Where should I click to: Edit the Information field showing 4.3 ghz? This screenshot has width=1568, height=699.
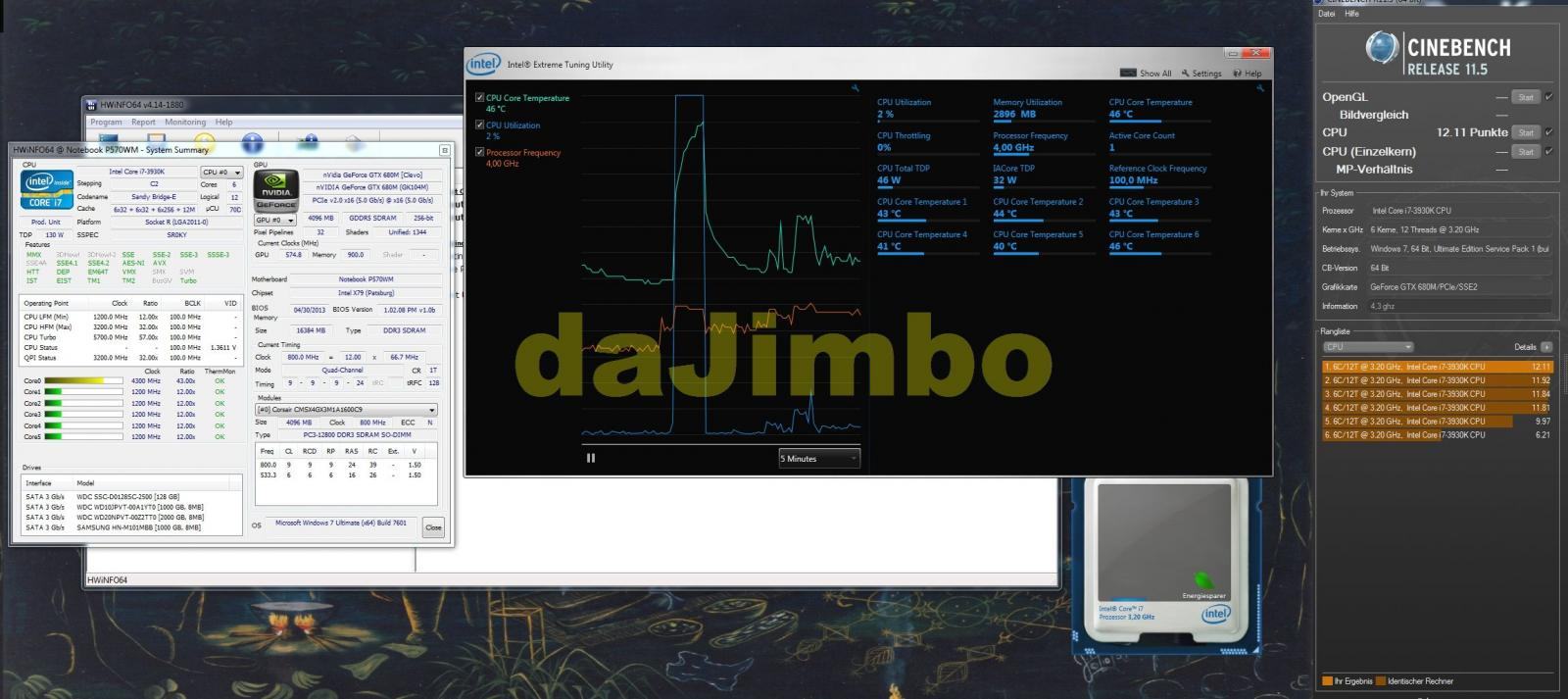(x=1459, y=306)
